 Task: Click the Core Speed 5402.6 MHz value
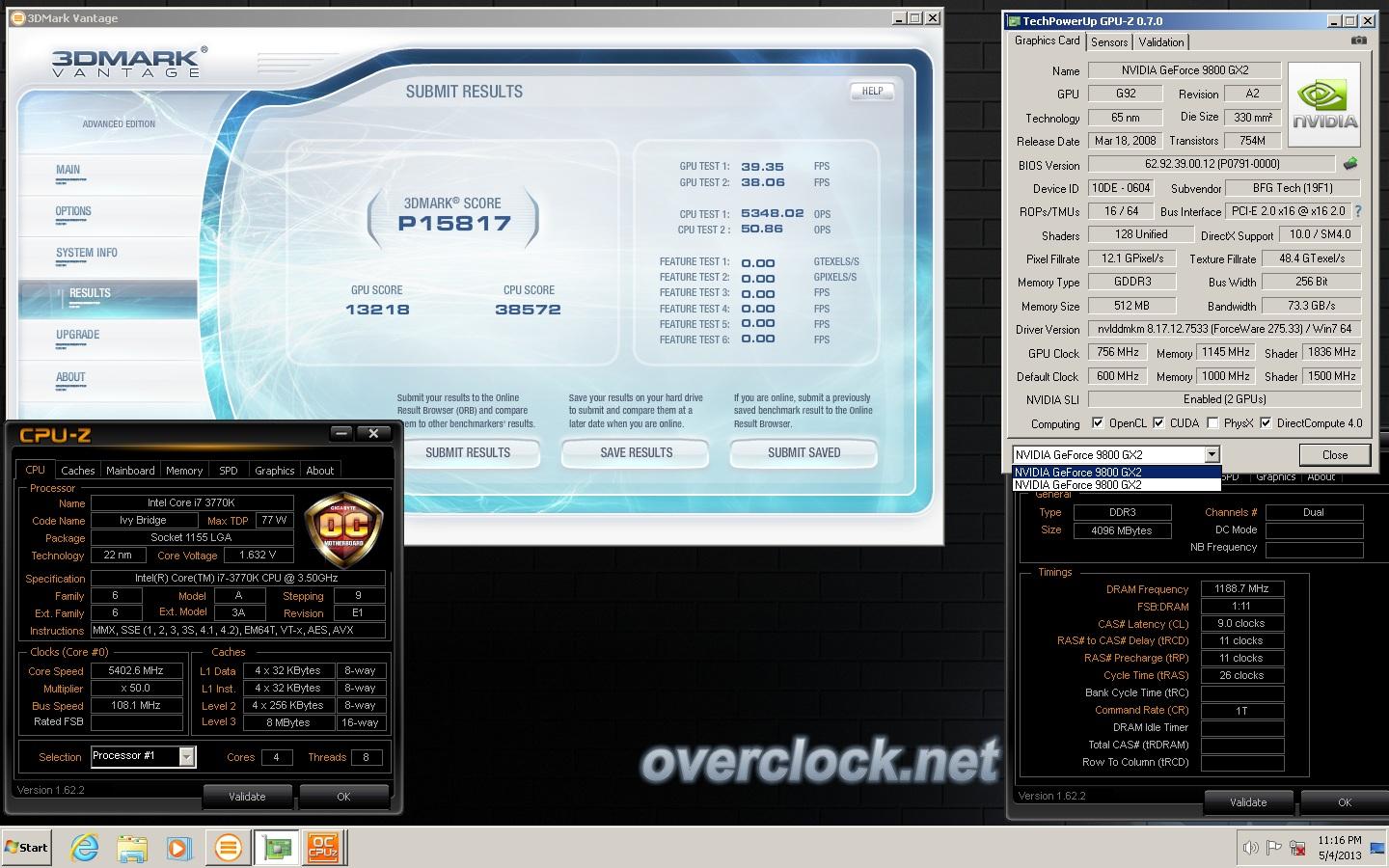click(x=136, y=670)
